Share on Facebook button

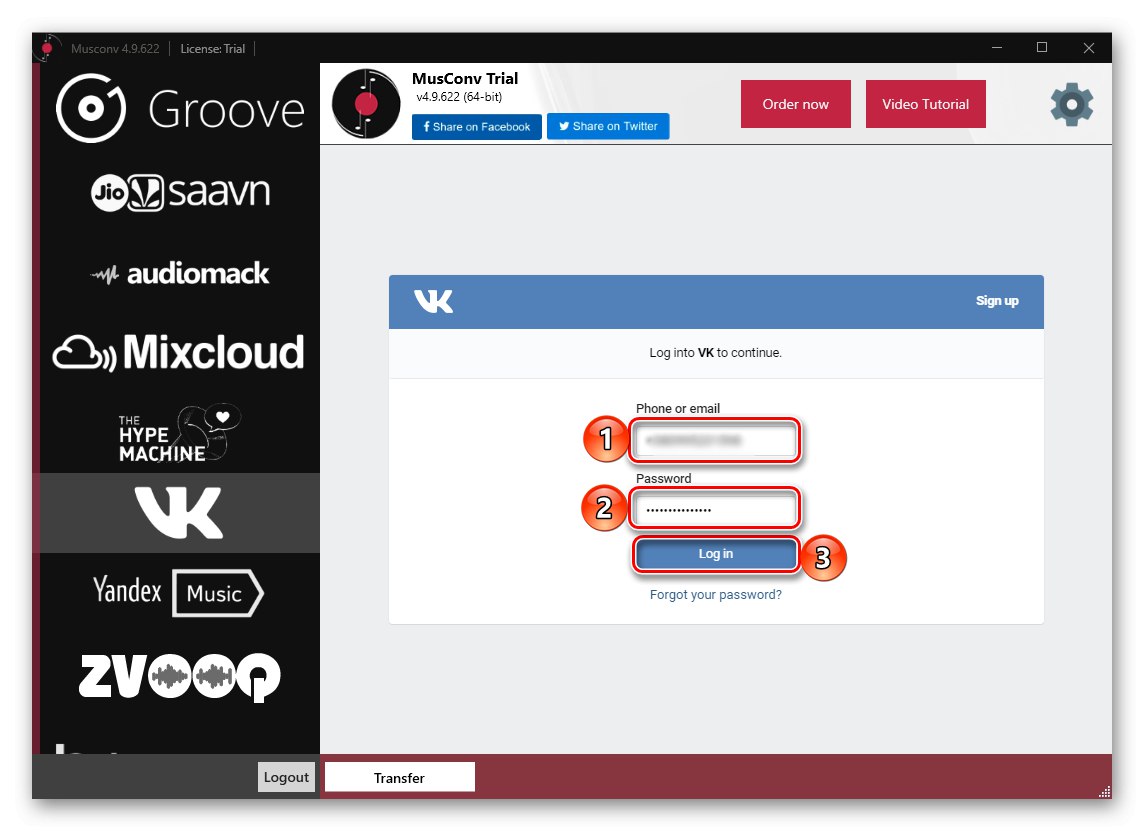click(476, 126)
